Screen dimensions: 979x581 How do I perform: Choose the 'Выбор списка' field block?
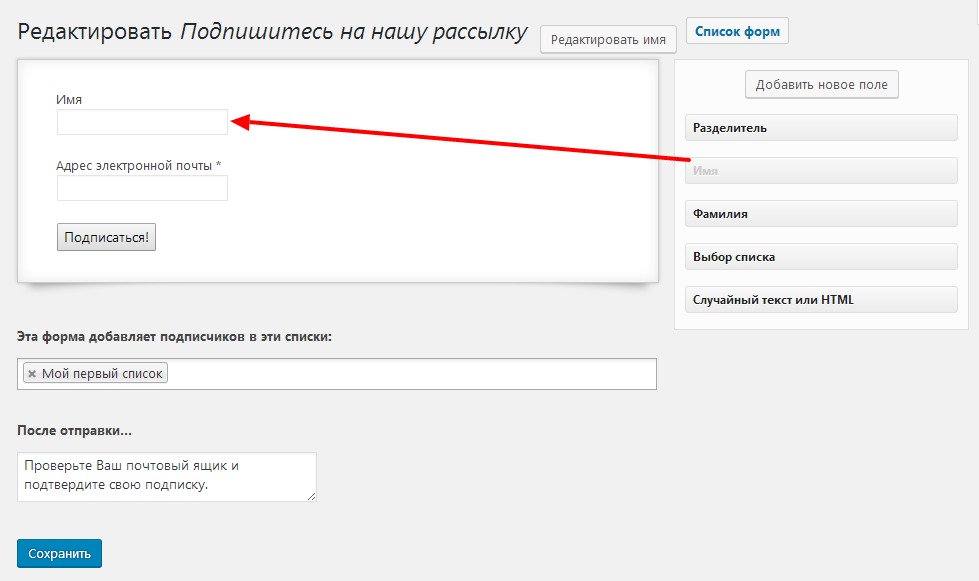pyautogui.click(x=821, y=257)
